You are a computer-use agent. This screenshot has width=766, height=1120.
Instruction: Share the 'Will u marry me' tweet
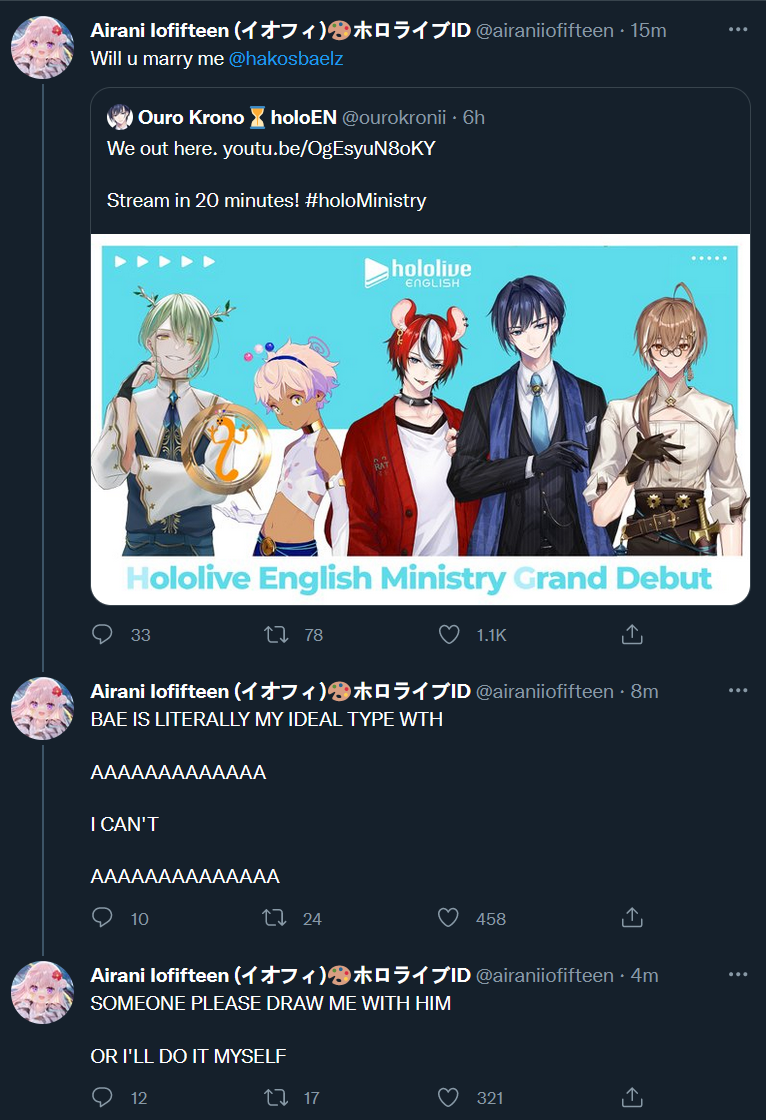[632, 634]
